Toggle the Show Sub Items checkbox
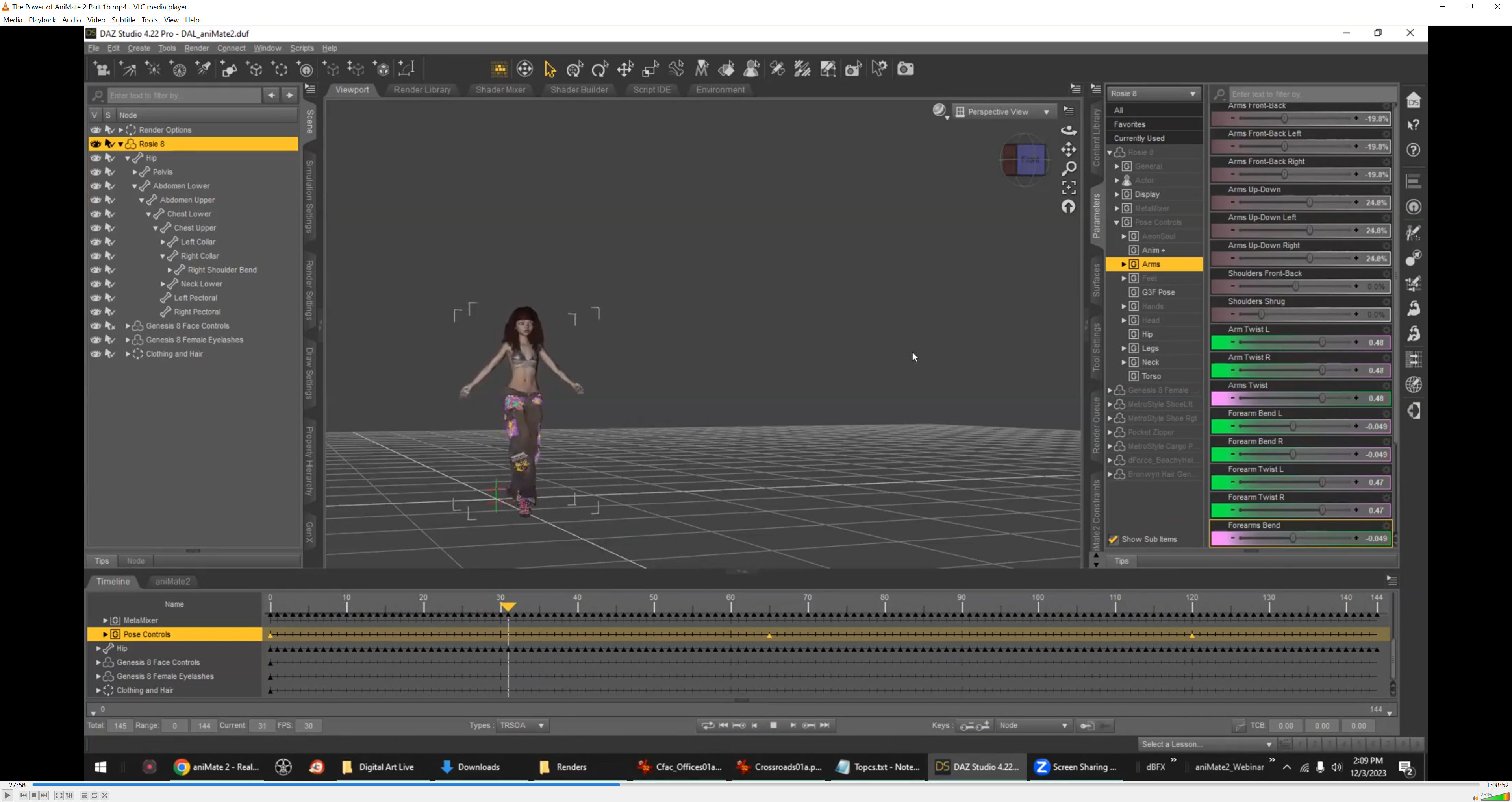The image size is (1512, 802). pos(1113,539)
